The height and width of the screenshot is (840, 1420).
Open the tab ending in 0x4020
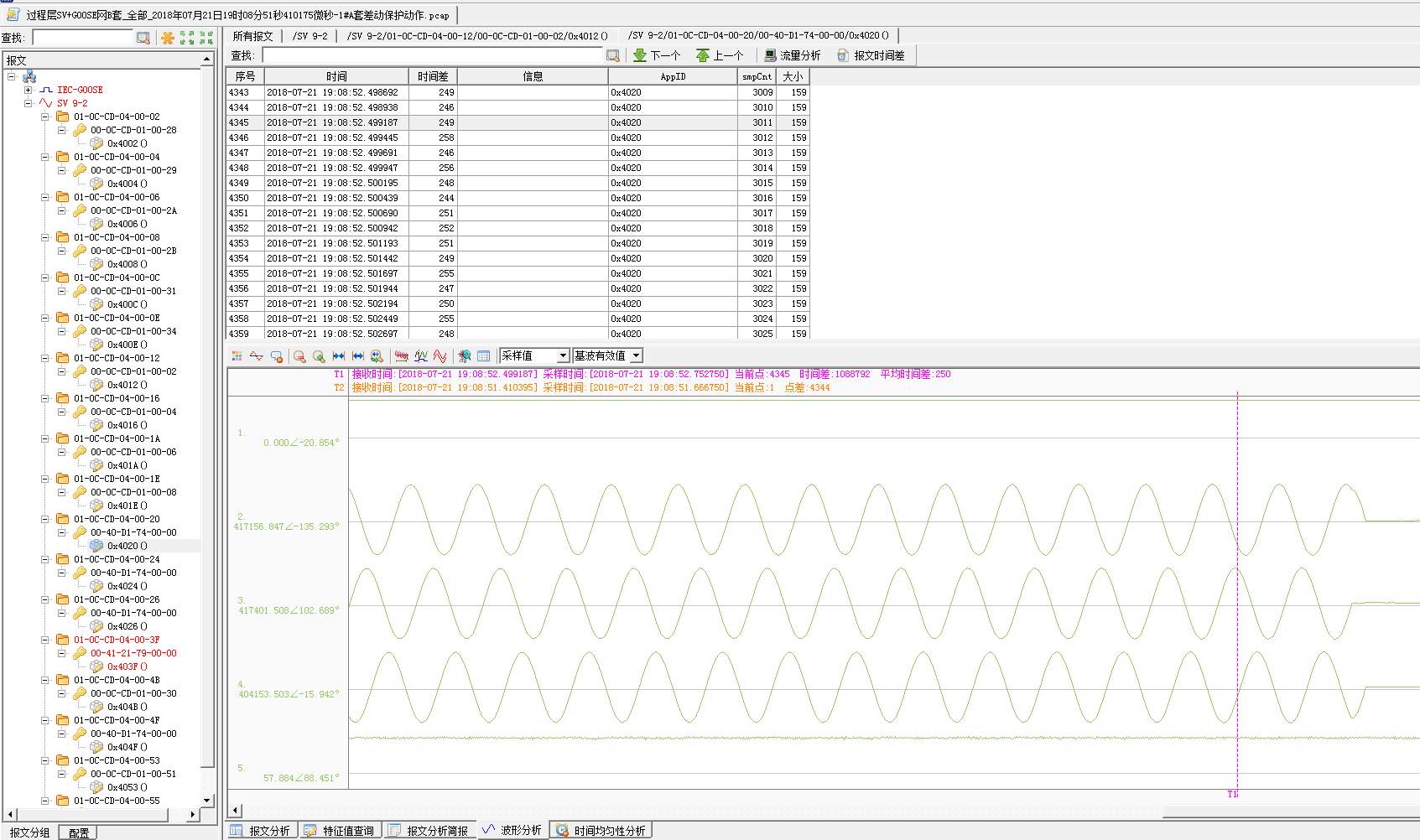[758, 36]
